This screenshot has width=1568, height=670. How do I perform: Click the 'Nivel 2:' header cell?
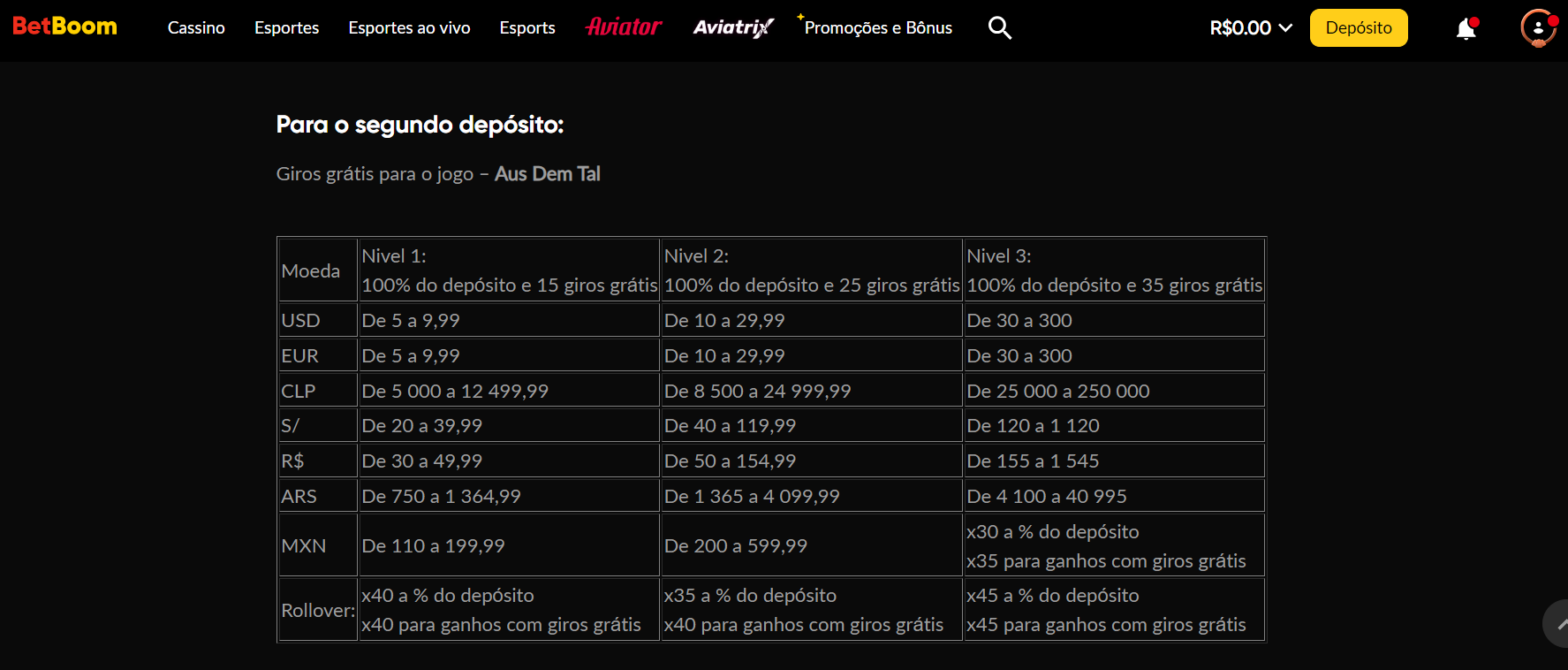click(x=812, y=270)
